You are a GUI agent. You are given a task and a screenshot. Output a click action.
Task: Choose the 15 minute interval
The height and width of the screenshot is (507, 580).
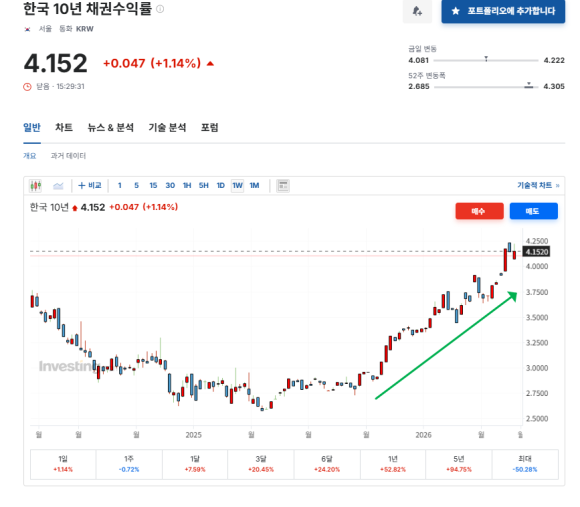pos(154,185)
